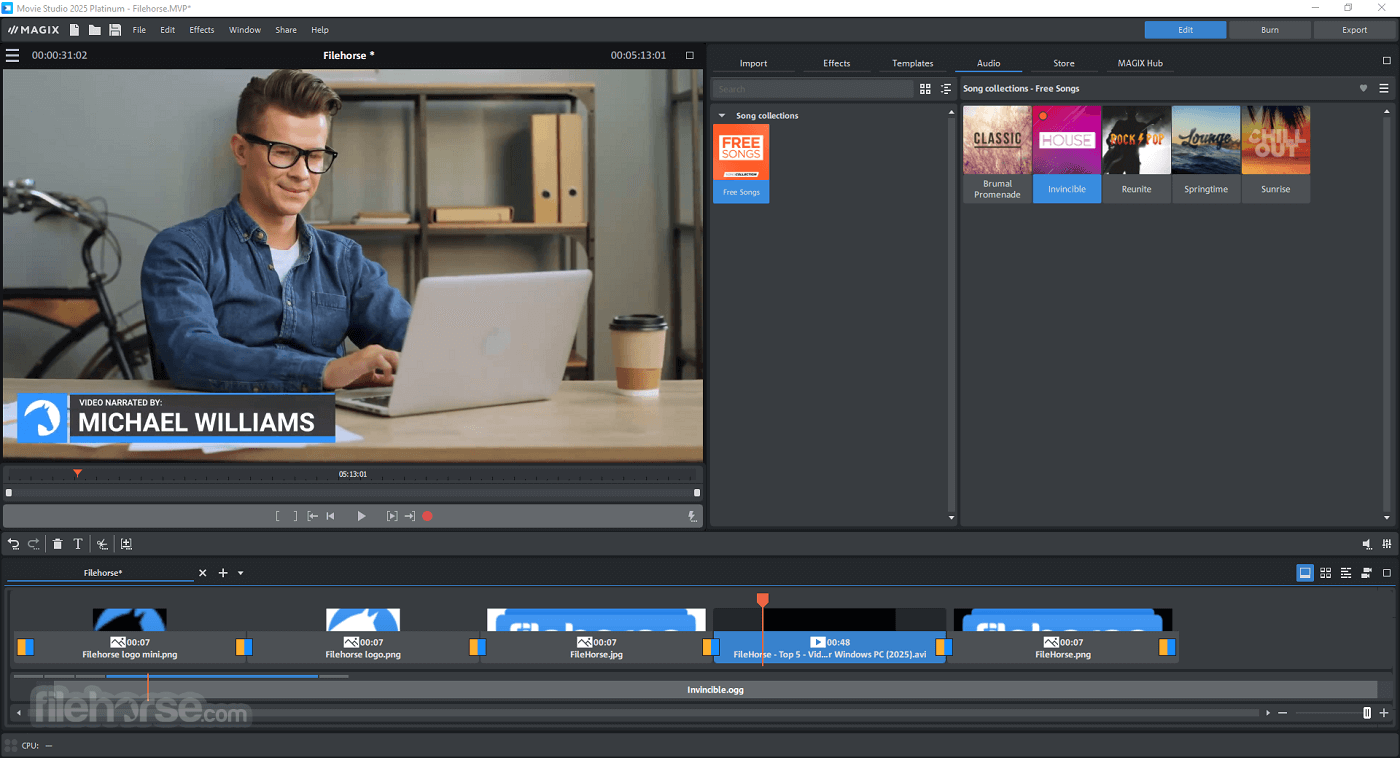Open project with the folder icon

click(94, 30)
